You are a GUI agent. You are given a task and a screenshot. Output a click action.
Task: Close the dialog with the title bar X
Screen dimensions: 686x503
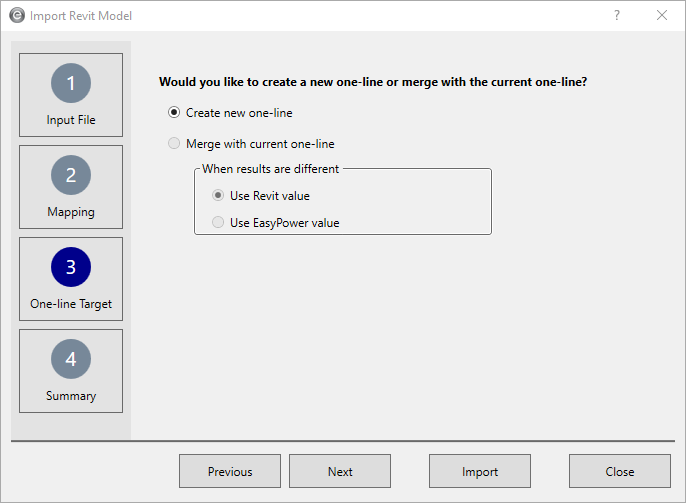(x=662, y=16)
